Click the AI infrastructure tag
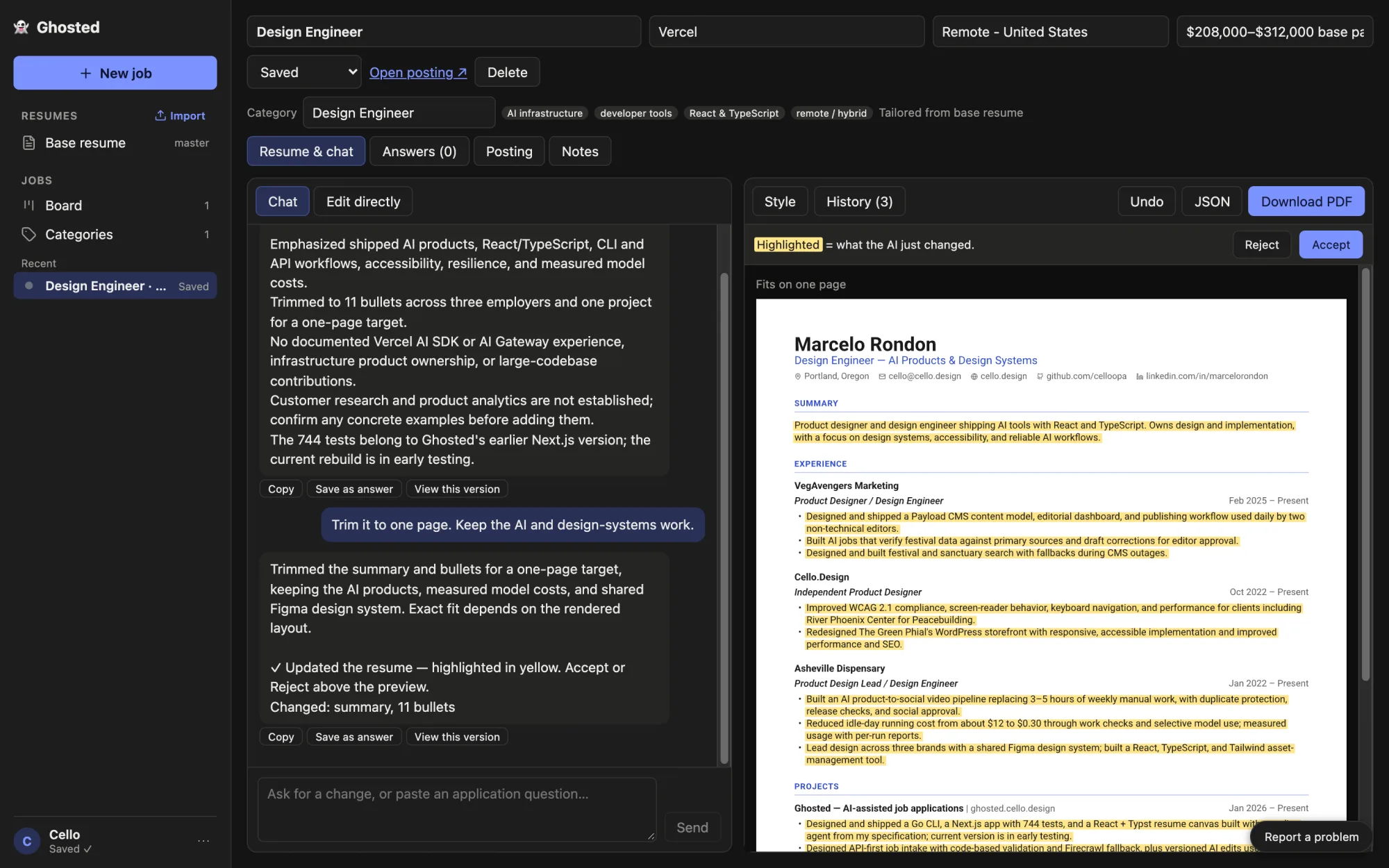Viewport: 1389px width, 868px height. pos(544,113)
